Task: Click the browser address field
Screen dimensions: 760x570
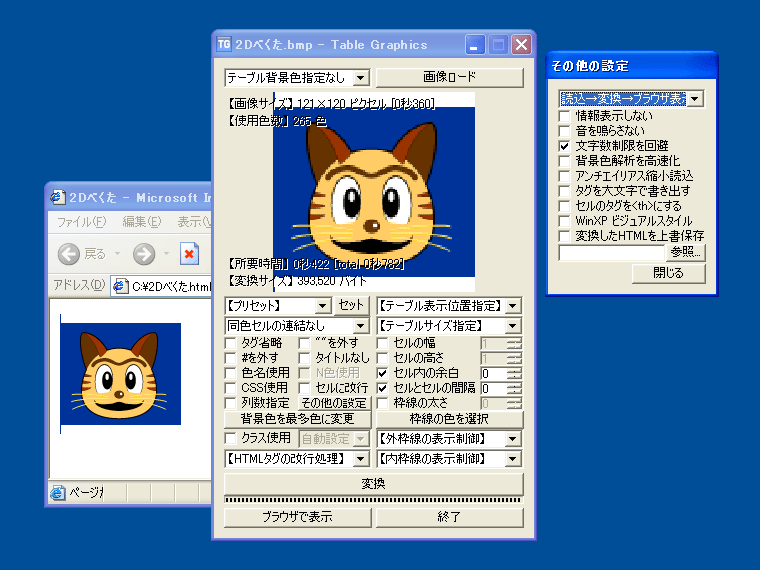Action: [x=162, y=286]
